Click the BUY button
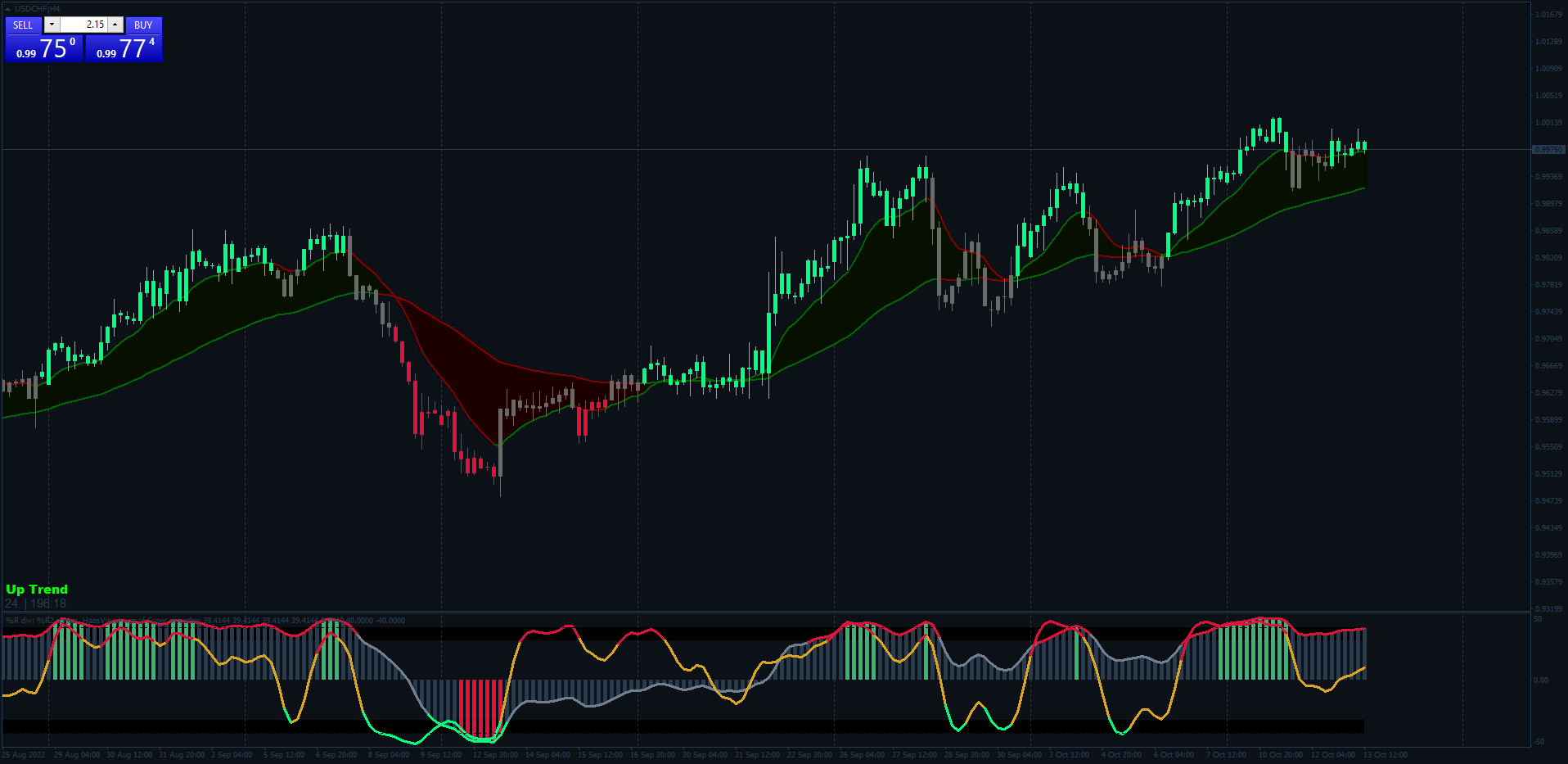This screenshot has width=1568, height=764. pyautogui.click(x=143, y=25)
